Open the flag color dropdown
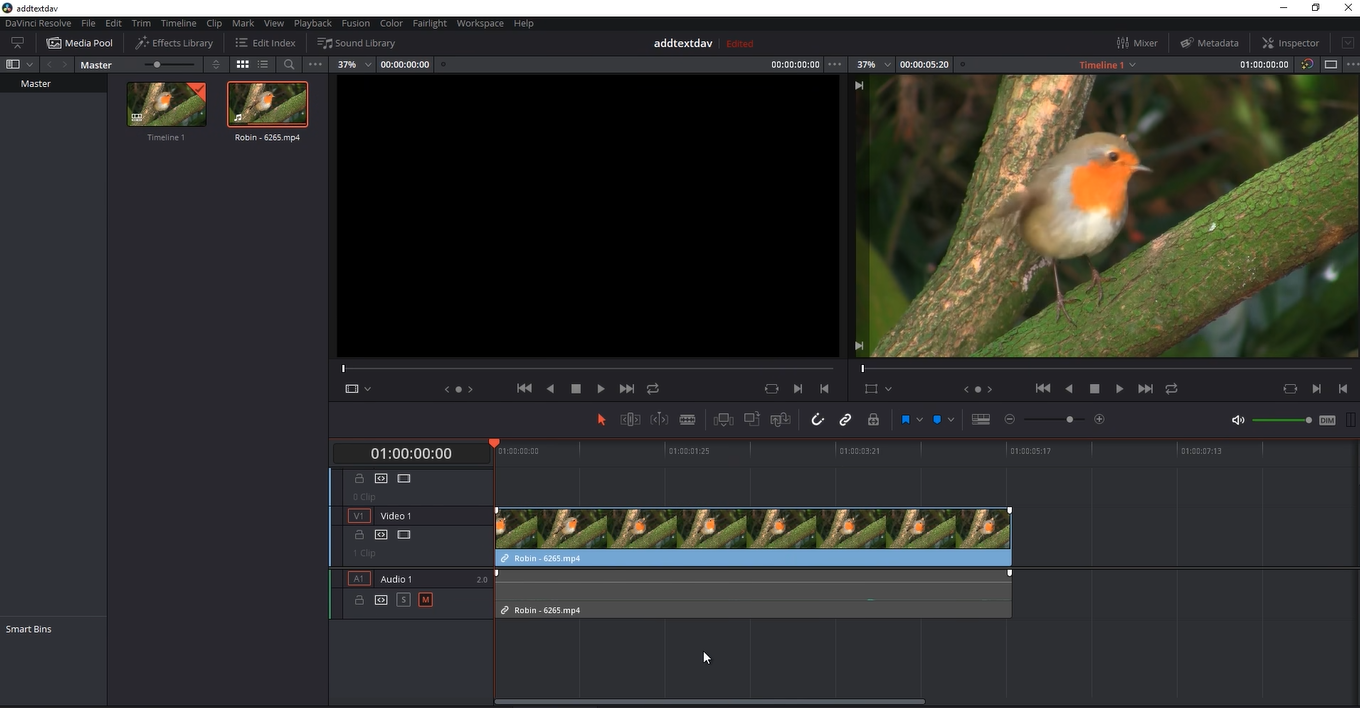This screenshot has width=1360, height=708. pos(919,419)
